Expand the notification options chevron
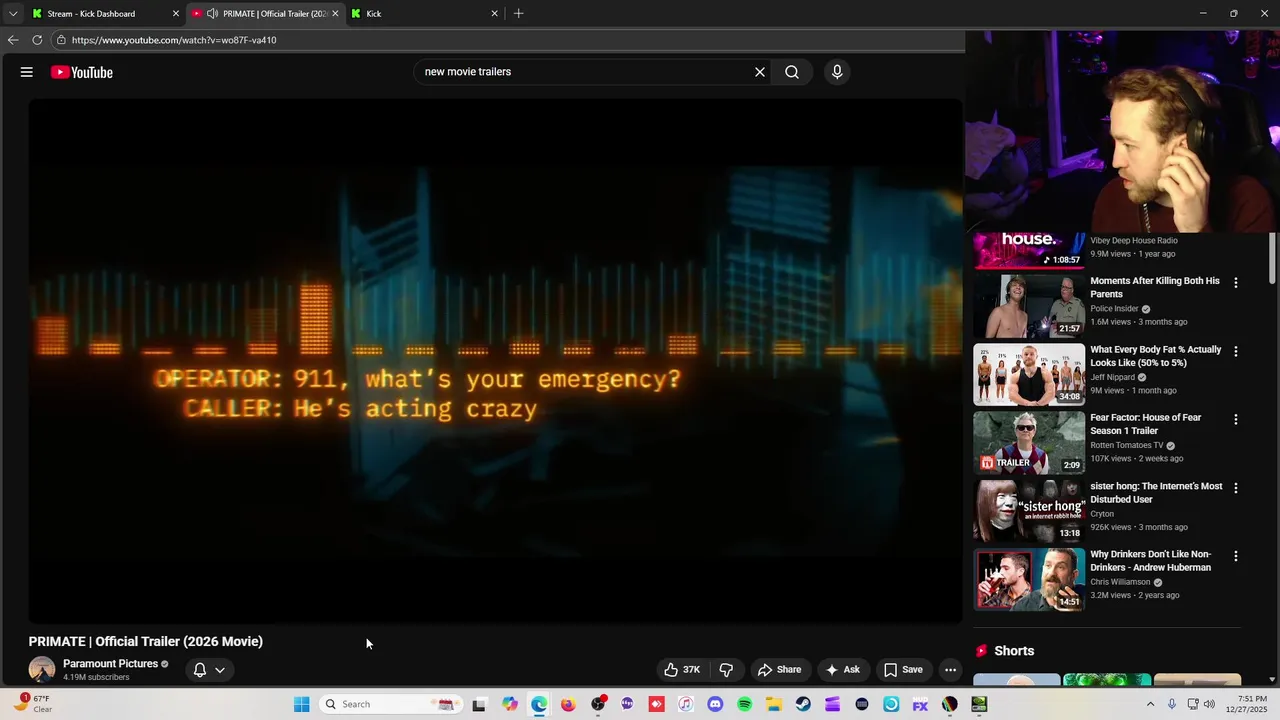Screen dimensions: 1280x720 tap(220, 670)
